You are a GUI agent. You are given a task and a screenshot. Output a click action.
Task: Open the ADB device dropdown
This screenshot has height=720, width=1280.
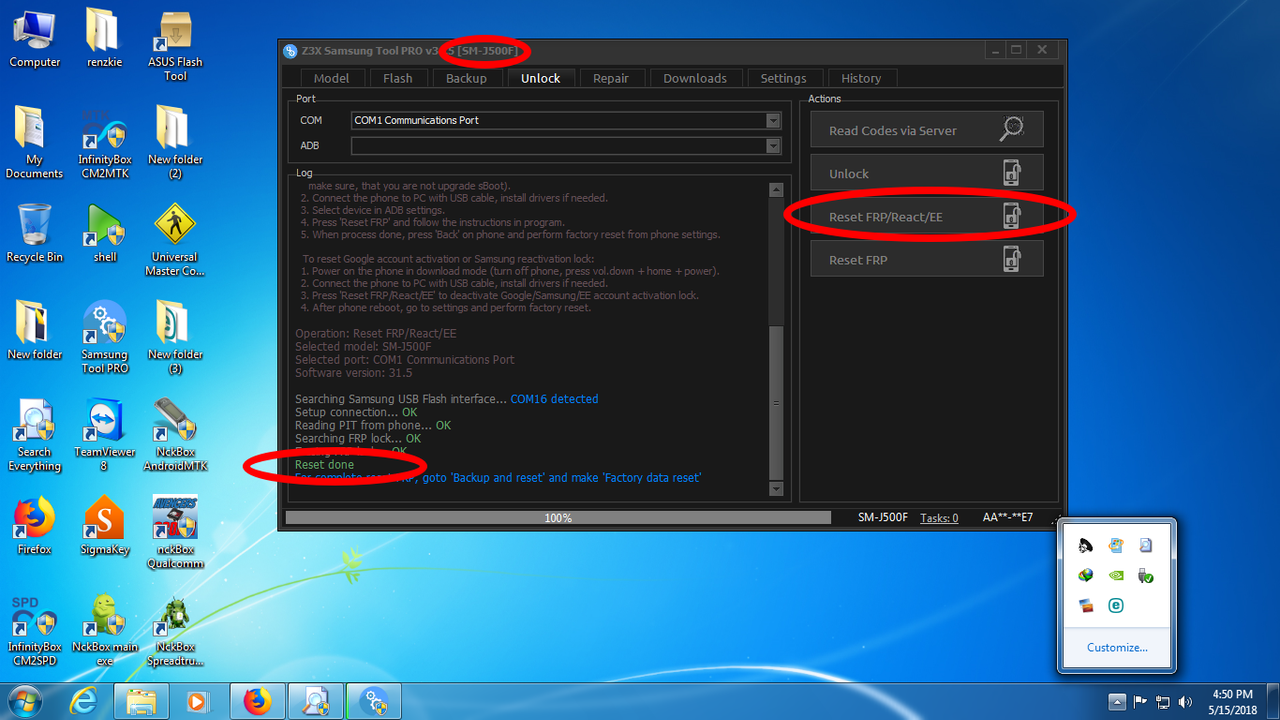pyautogui.click(x=773, y=146)
